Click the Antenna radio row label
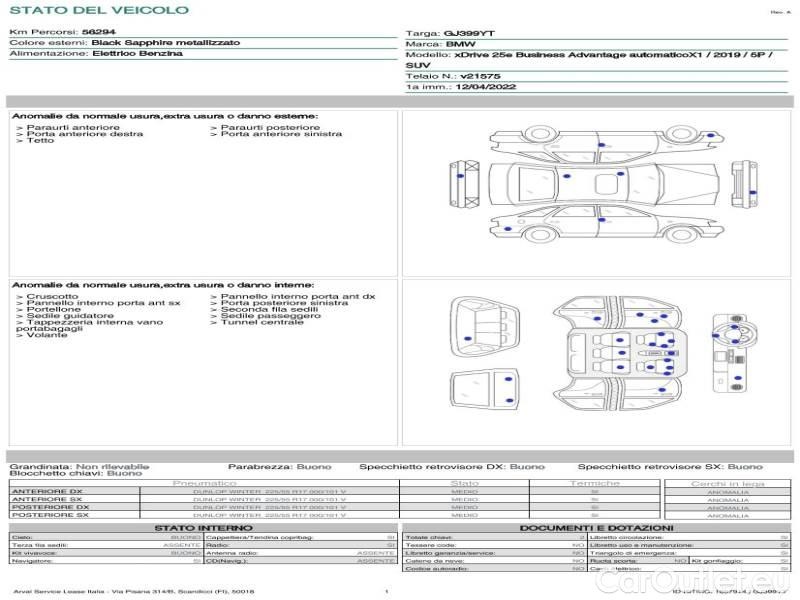The height and width of the screenshot is (600, 800). 232,553
